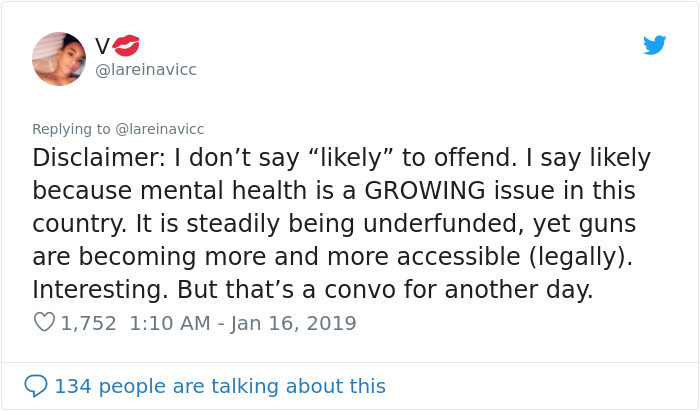Click the word 'Disclaimer:' in the tweet
The image size is (700, 411).
point(99,158)
